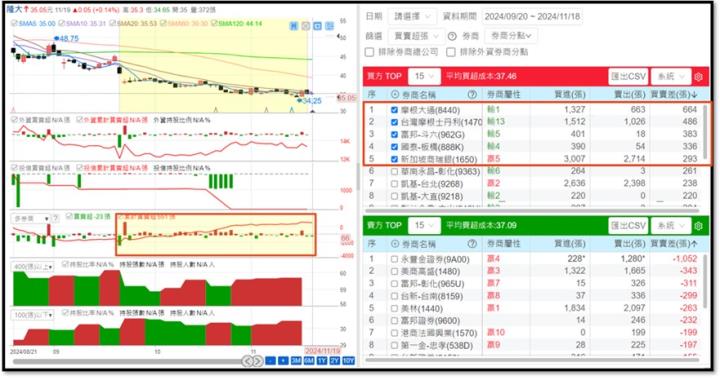The width and height of the screenshot is (720, 380).
Task: Open the 100(張)以下 holder dropdown
Action: click(x=32, y=315)
